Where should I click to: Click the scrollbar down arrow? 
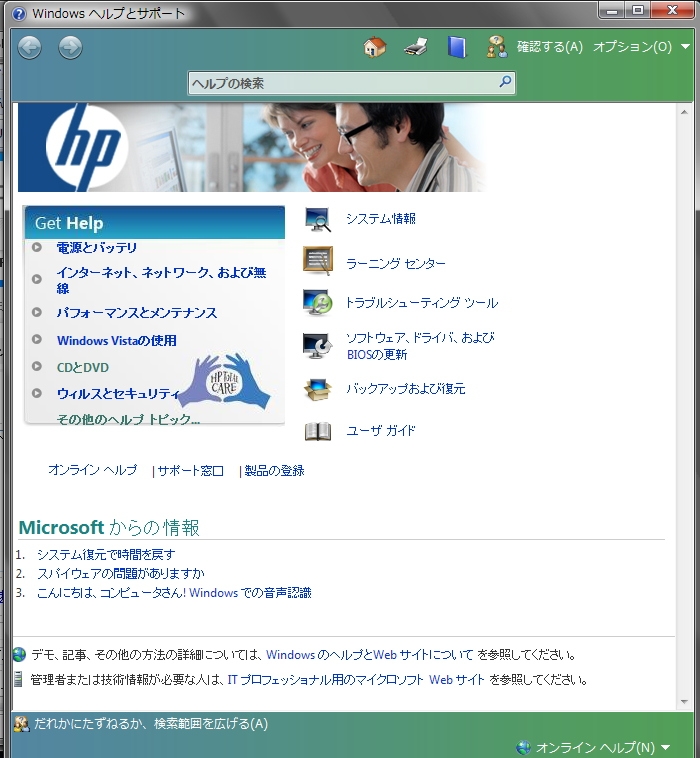click(684, 701)
